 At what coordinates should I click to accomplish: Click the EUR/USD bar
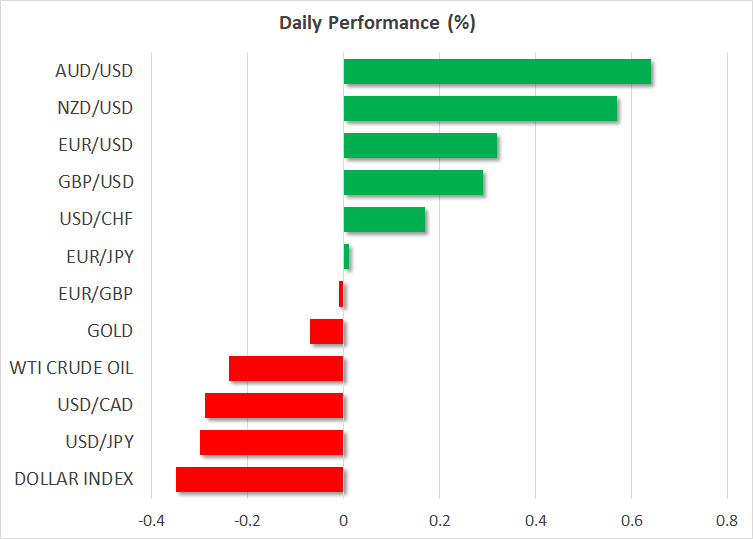[420, 146]
